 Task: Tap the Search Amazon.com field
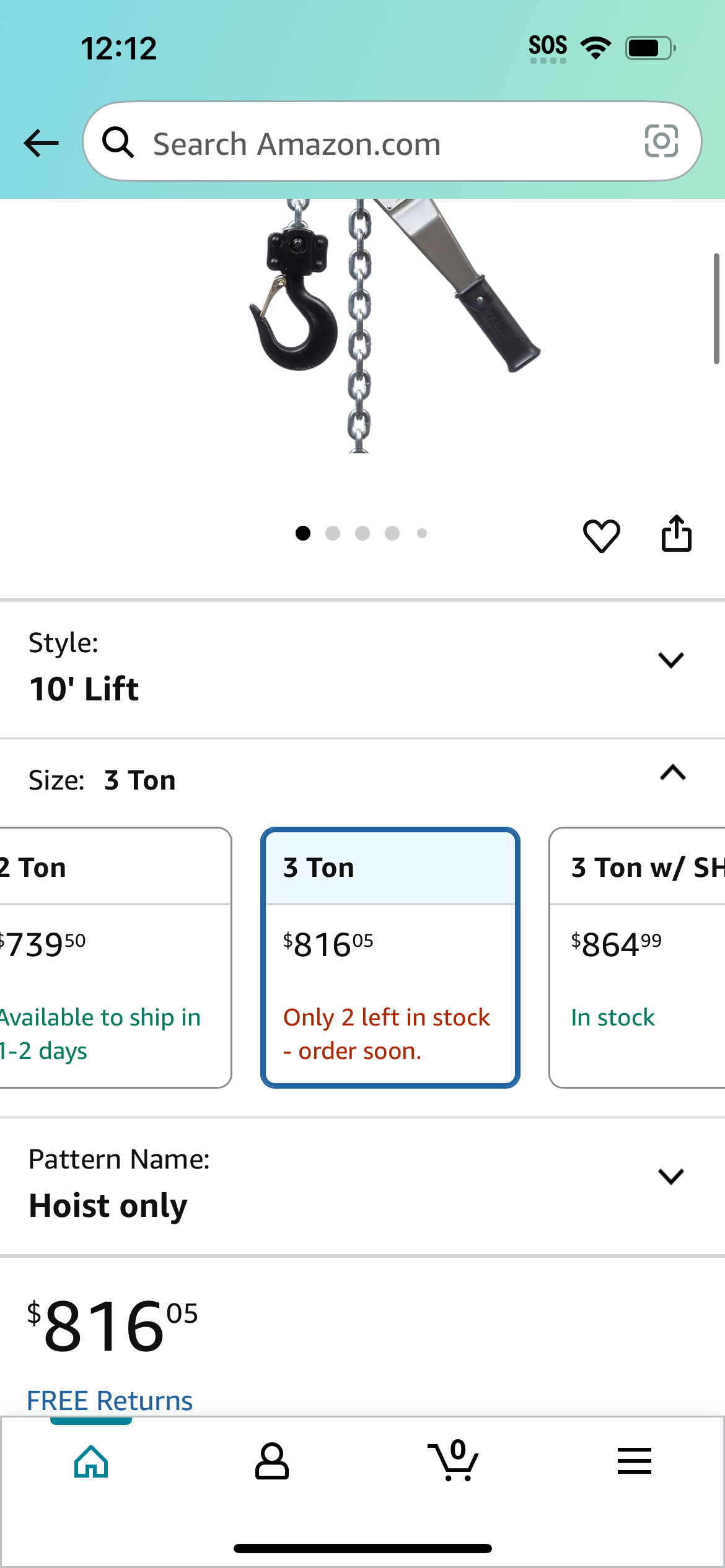[392, 142]
